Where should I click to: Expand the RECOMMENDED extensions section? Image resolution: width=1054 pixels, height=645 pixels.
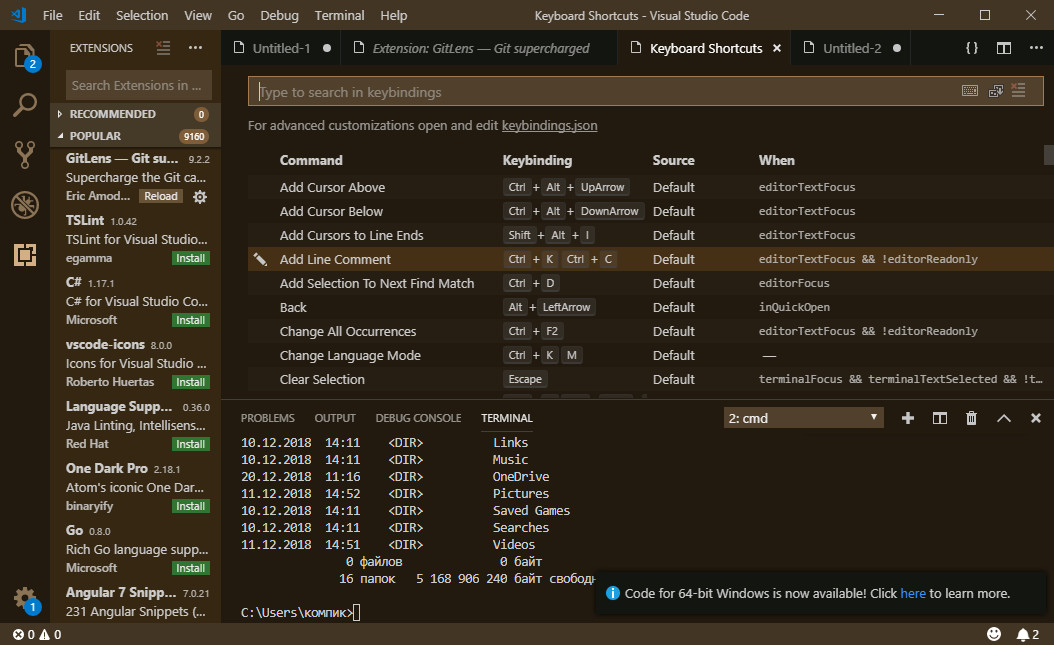[135, 114]
